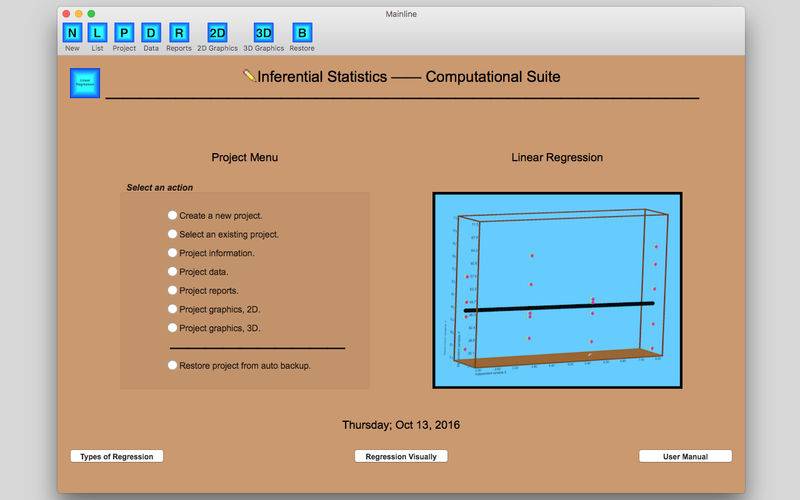
Task: Open the List toolbar icon
Action: (x=97, y=33)
